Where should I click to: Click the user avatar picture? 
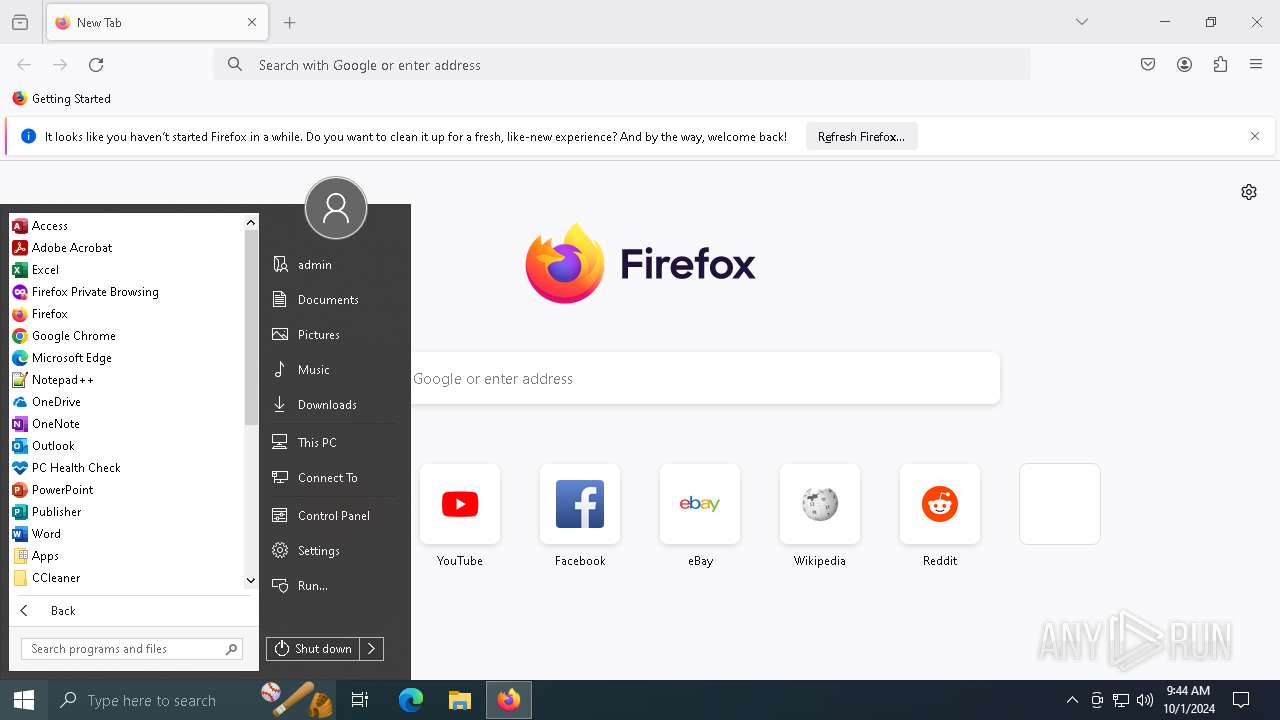click(336, 208)
